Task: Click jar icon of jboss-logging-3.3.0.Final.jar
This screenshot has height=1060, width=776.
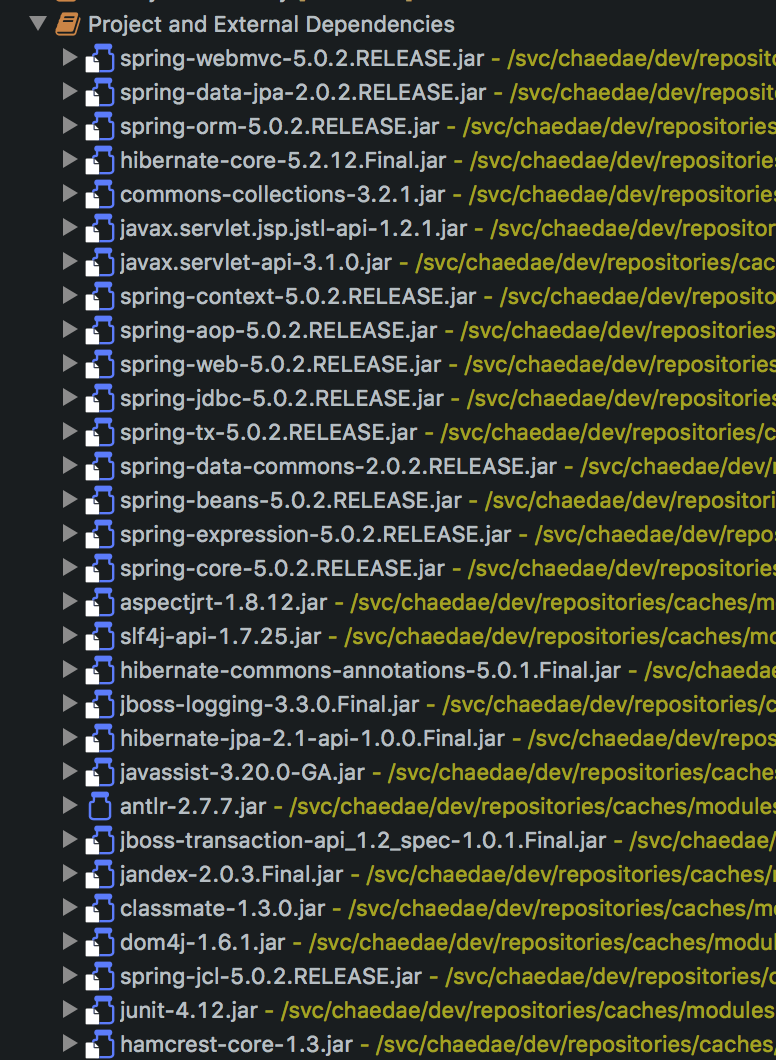Action: [100, 704]
